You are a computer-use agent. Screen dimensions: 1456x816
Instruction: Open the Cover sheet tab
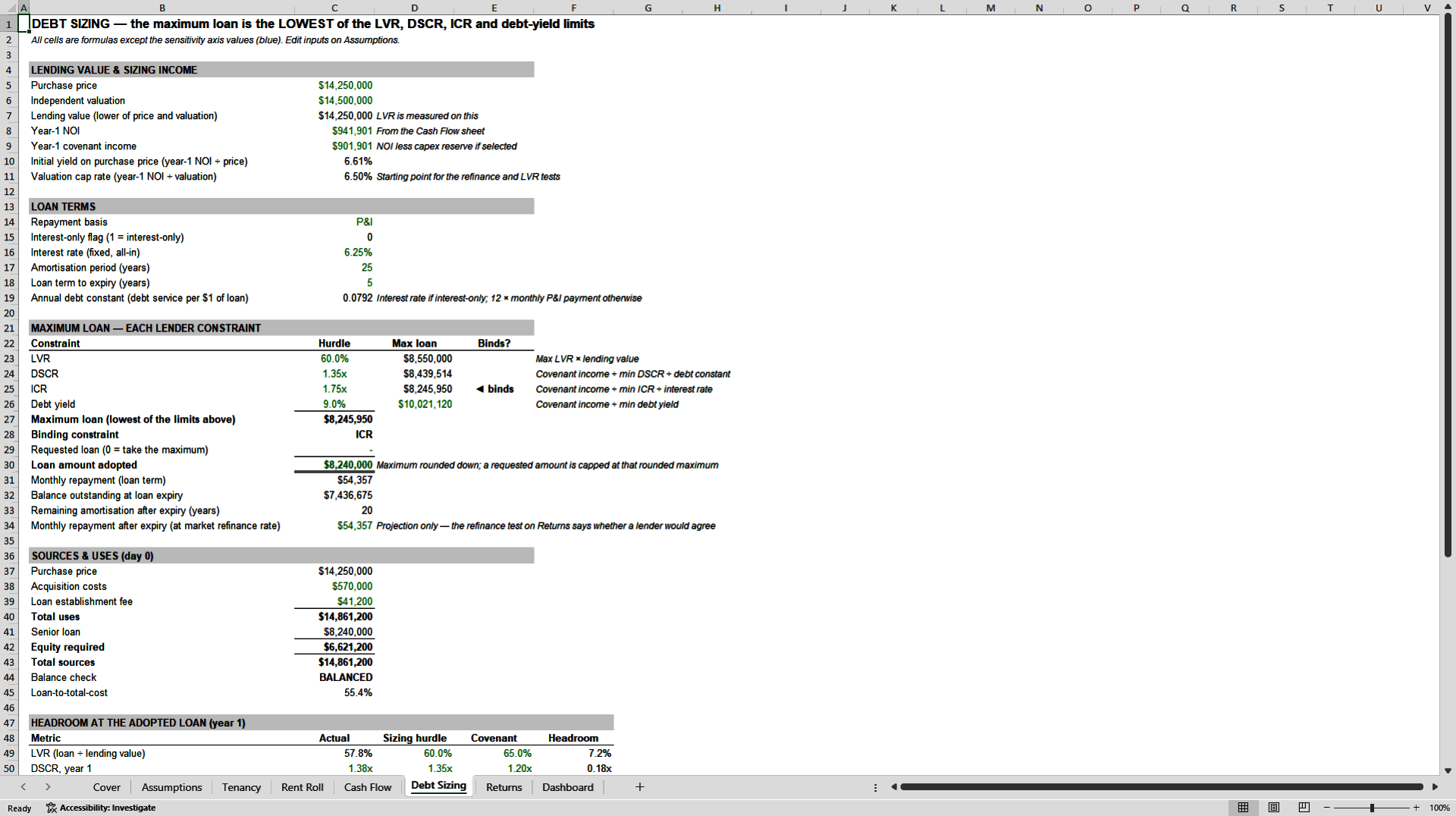tap(106, 787)
